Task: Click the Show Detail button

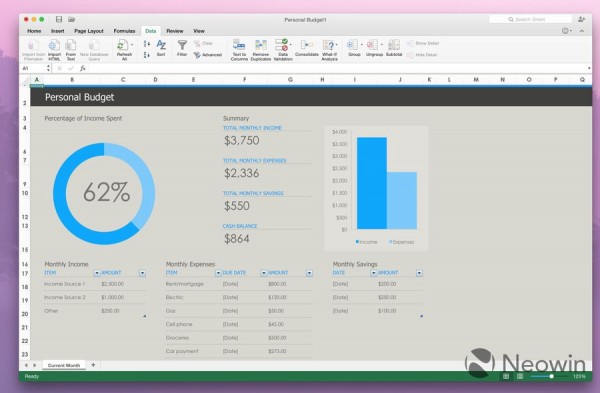Action: (423, 43)
